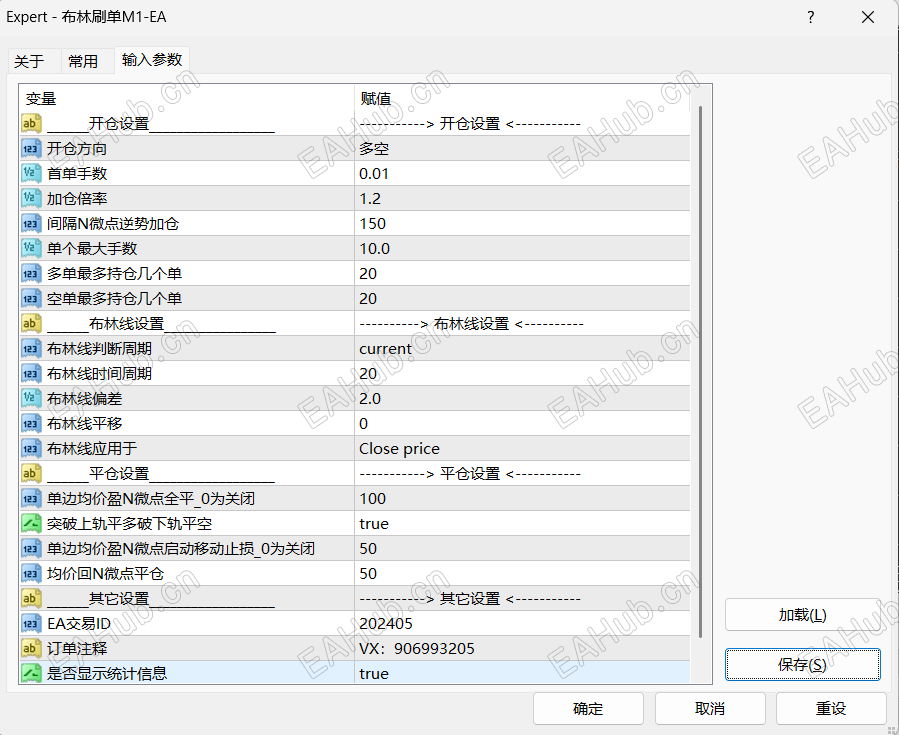Click the double-type icon next to 首单手数
Viewport: 899px width, 735px height.
tap(31, 173)
